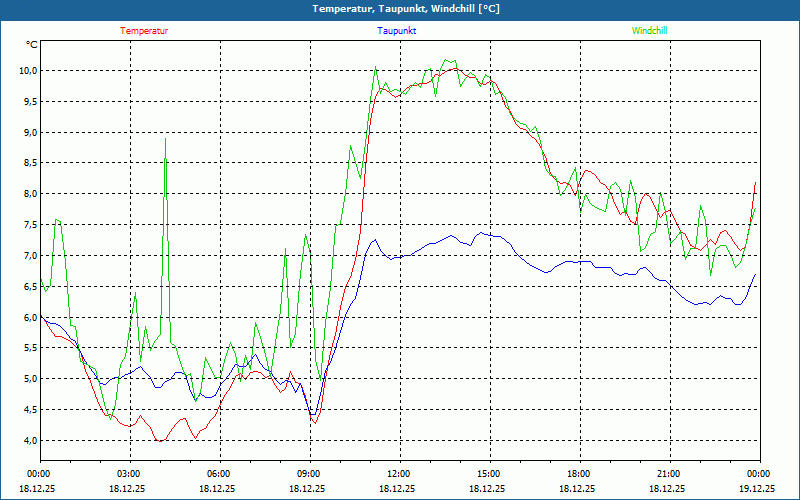Click the 18:00 time axis label
The height and width of the screenshot is (500, 800).
click(578, 474)
